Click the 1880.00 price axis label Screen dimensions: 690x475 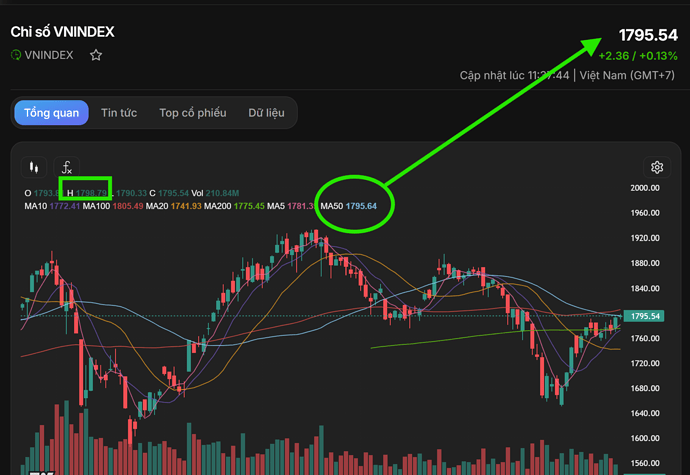(645, 263)
